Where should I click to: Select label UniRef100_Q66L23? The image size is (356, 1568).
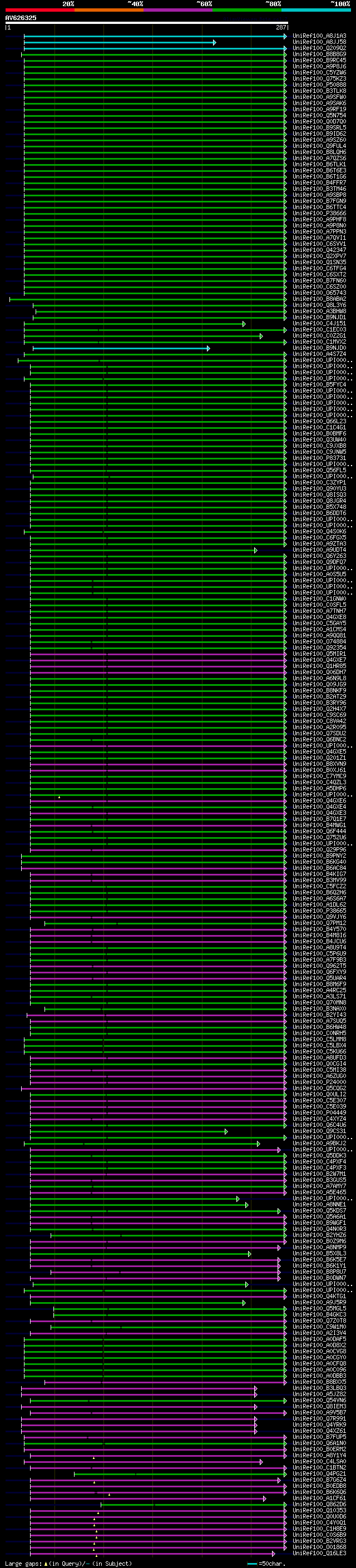[x=319, y=422]
